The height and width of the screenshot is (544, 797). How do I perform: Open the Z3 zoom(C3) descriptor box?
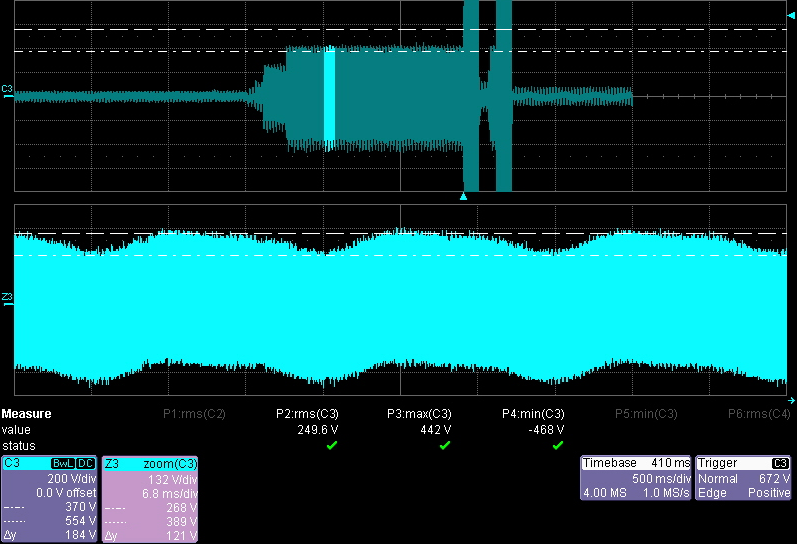(150, 500)
